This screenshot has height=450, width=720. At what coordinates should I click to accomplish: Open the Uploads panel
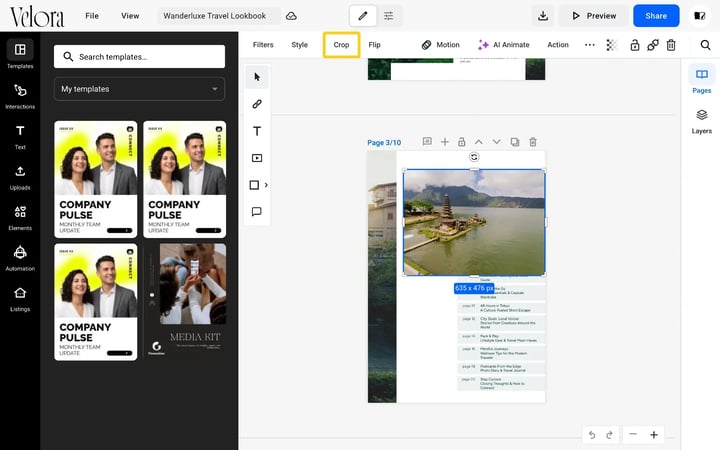click(20, 178)
